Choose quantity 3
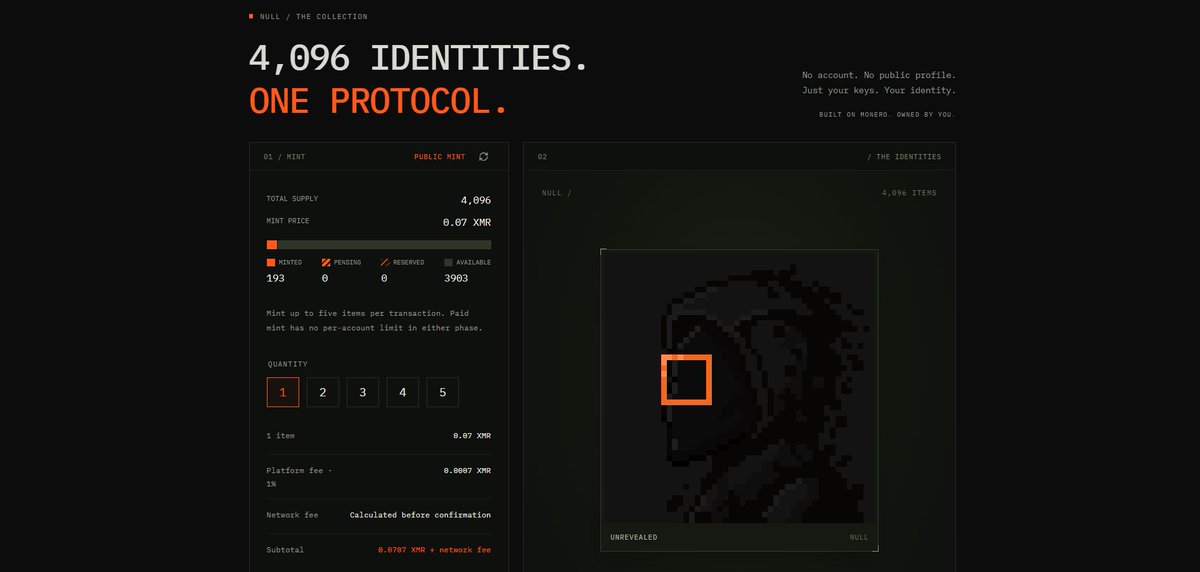Viewport: 1200px width, 572px height. [363, 392]
